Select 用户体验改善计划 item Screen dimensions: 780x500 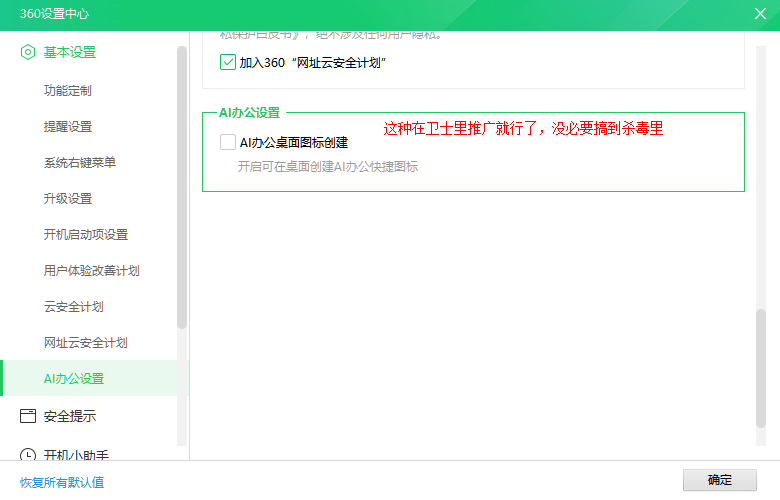point(92,271)
